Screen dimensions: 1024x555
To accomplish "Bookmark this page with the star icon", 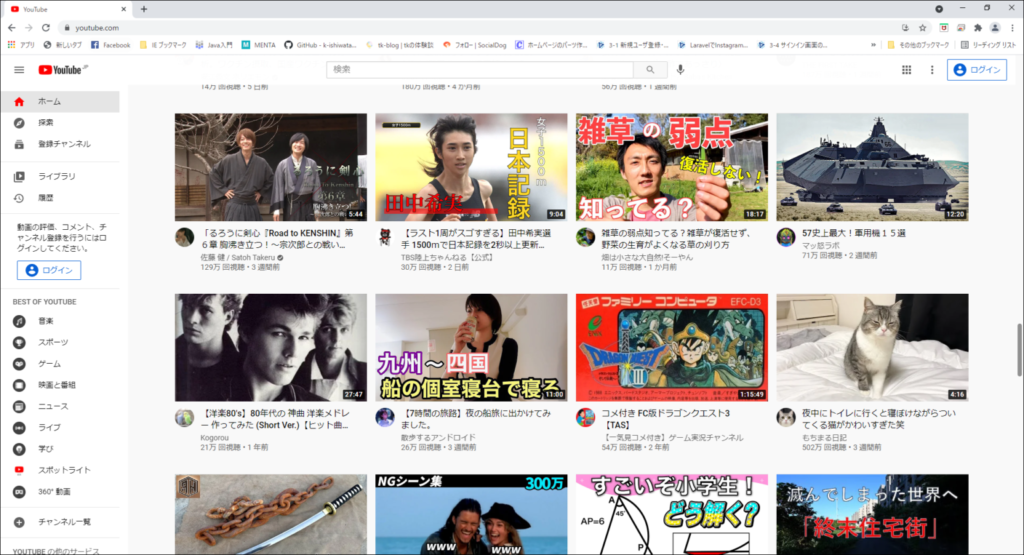I will [x=923, y=28].
